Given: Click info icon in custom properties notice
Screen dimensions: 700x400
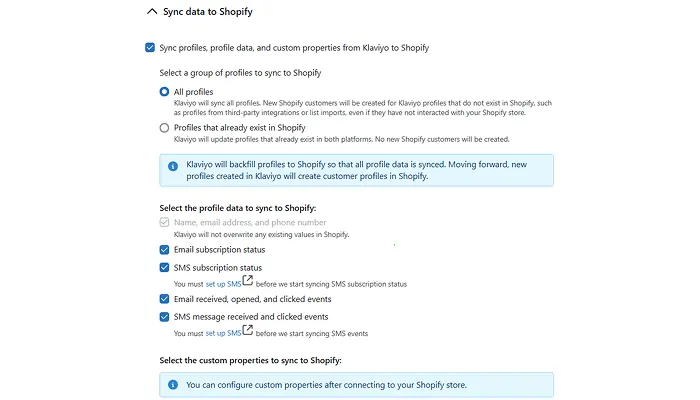Looking at the screenshot, I should [x=173, y=384].
